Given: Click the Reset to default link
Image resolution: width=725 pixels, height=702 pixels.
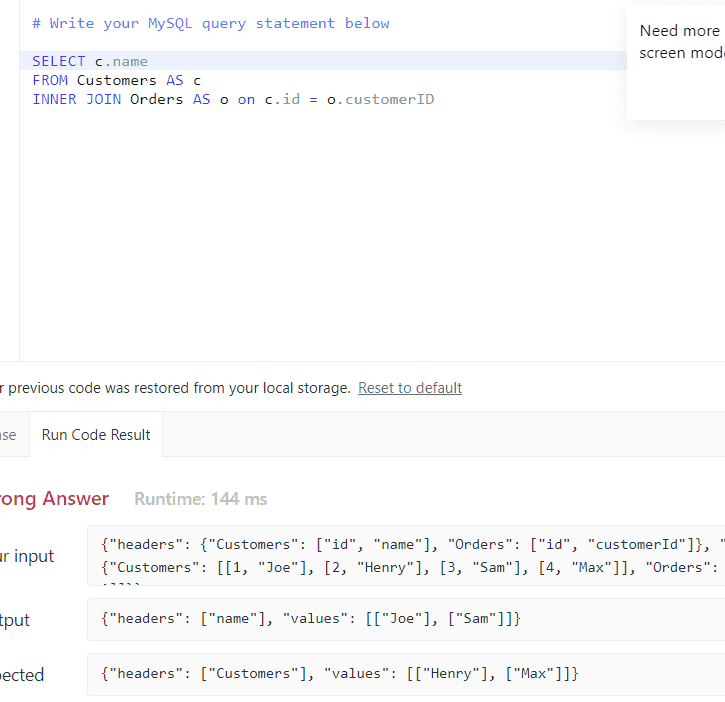Looking at the screenshot, I should [x=410, y=388].
